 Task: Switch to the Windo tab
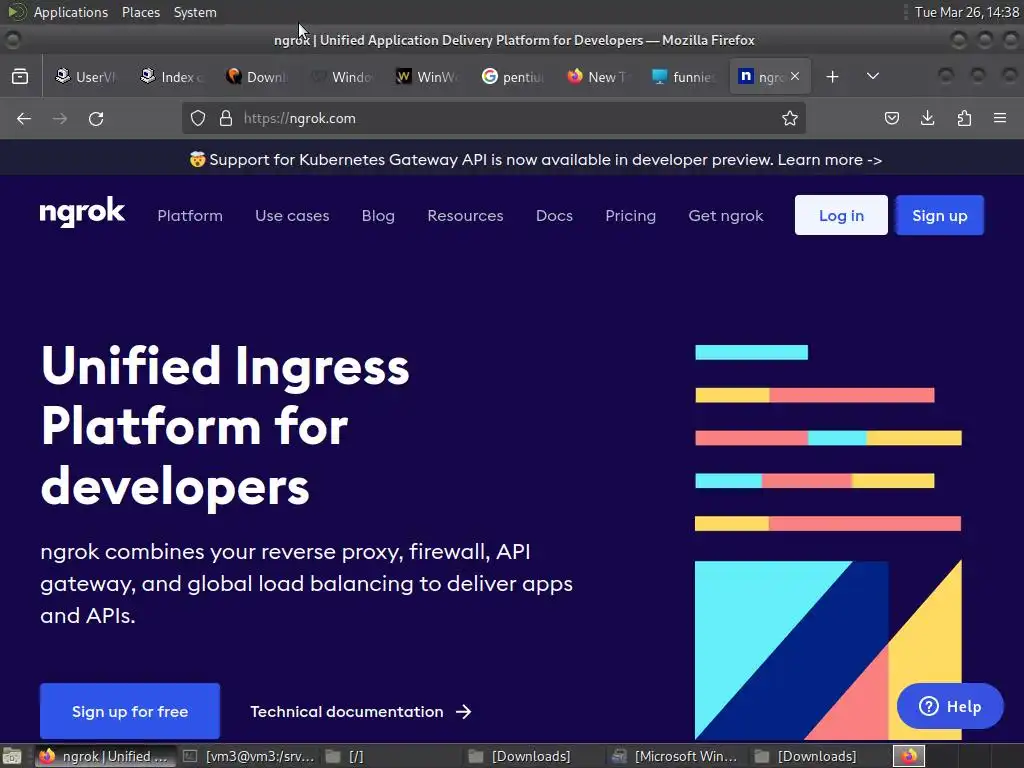(342, 76)
